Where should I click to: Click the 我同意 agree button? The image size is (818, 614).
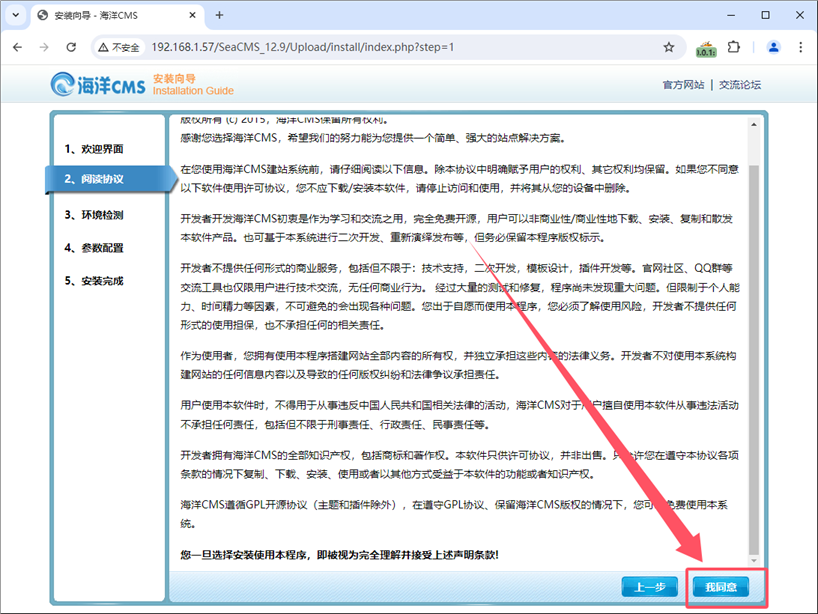720,586
